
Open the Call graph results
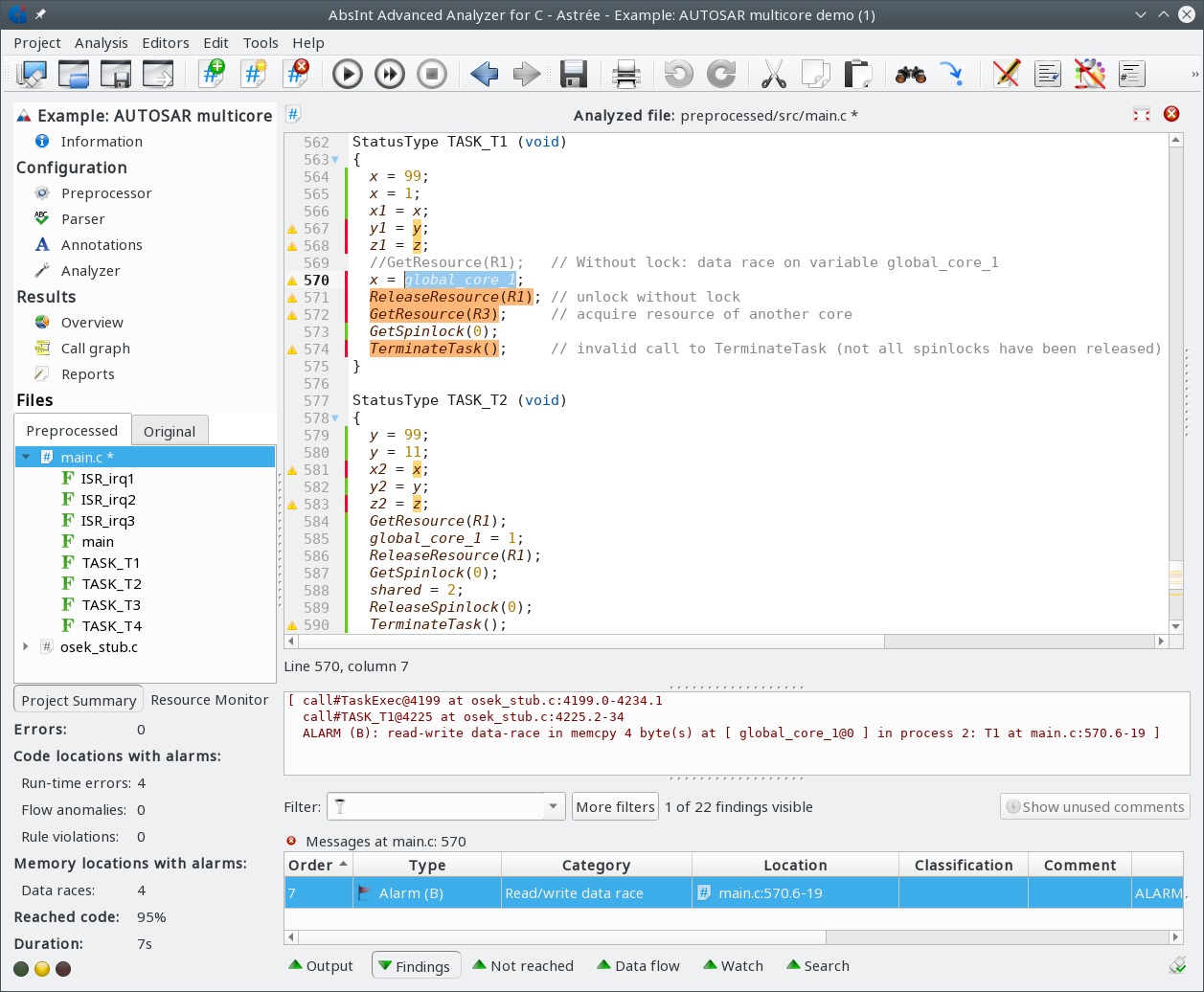(x=95, y=349)
